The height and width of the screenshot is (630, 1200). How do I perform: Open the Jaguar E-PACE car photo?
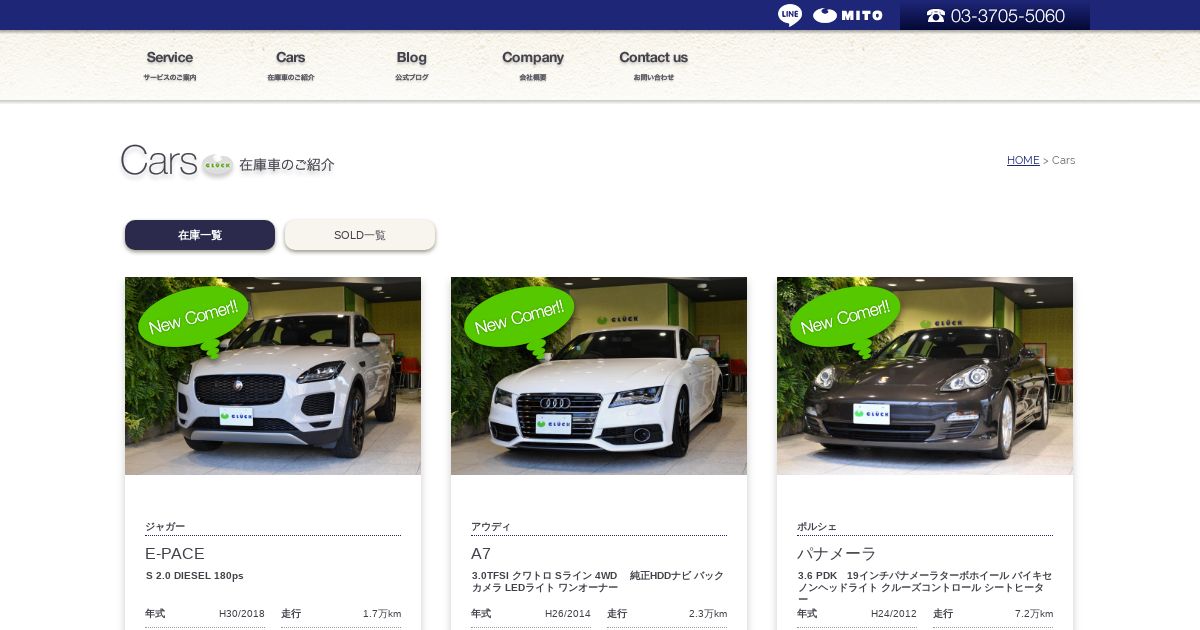(273, 376)
